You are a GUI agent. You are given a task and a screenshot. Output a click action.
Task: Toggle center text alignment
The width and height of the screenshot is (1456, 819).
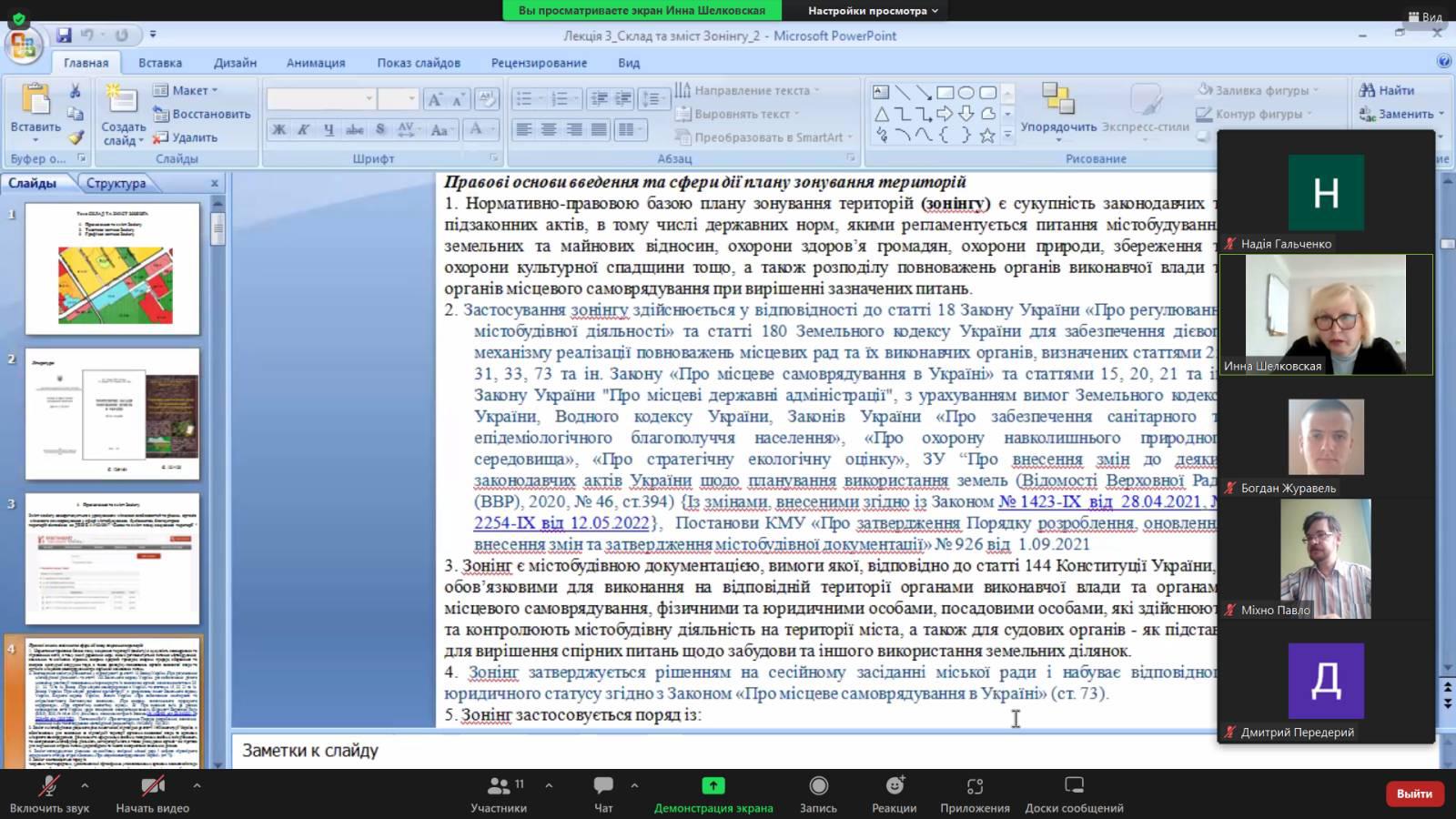[x=549, y=129]
